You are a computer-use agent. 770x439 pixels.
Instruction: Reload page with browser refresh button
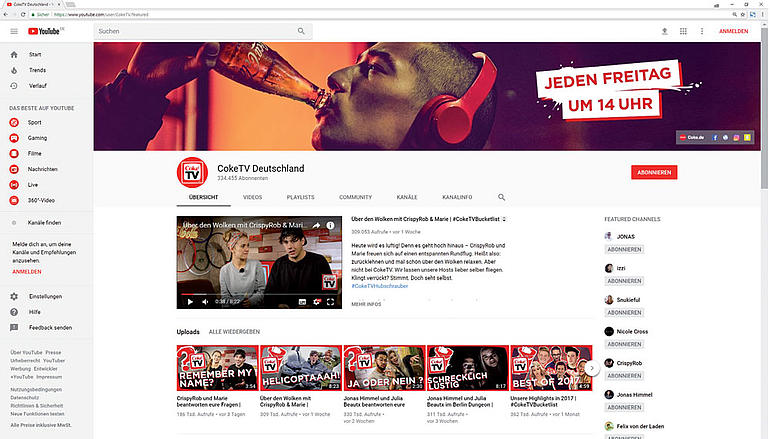[x=23, y=14]
